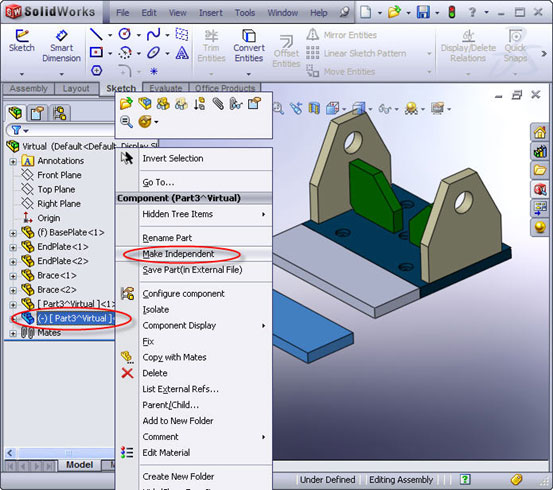Choose Make Independent from context menu

point(194,254)
